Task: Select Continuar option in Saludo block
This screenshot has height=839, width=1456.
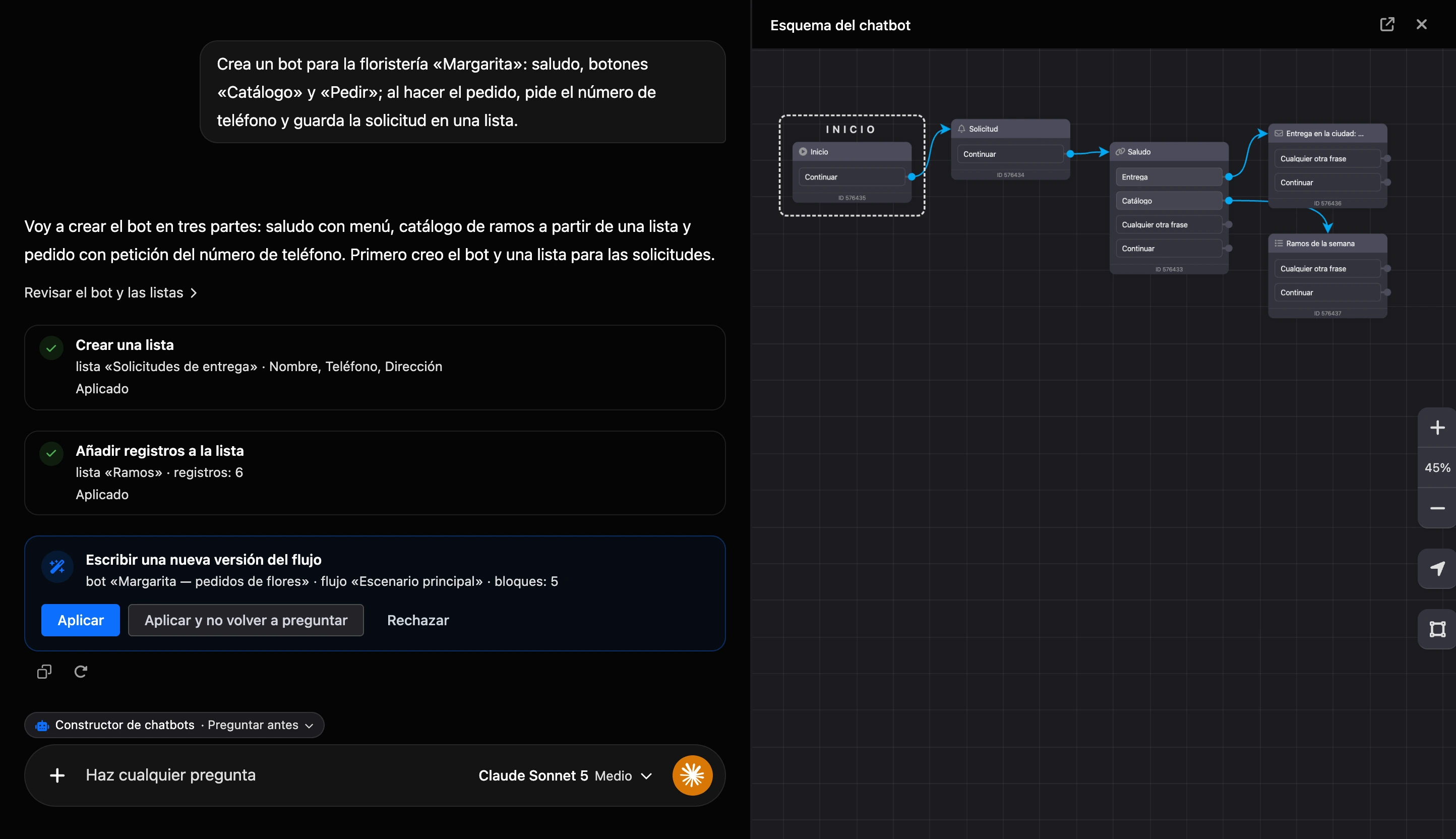Action: (1169, 249)
